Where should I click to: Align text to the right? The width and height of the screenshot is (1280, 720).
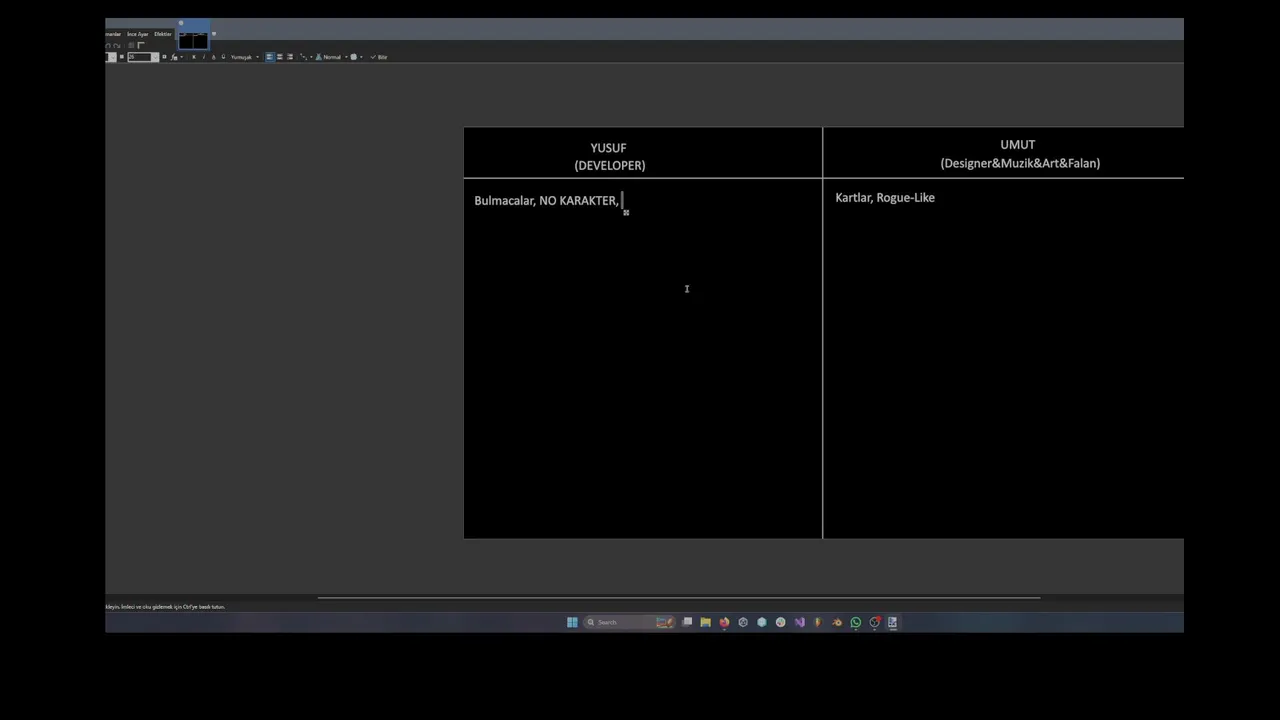(290, 57)
